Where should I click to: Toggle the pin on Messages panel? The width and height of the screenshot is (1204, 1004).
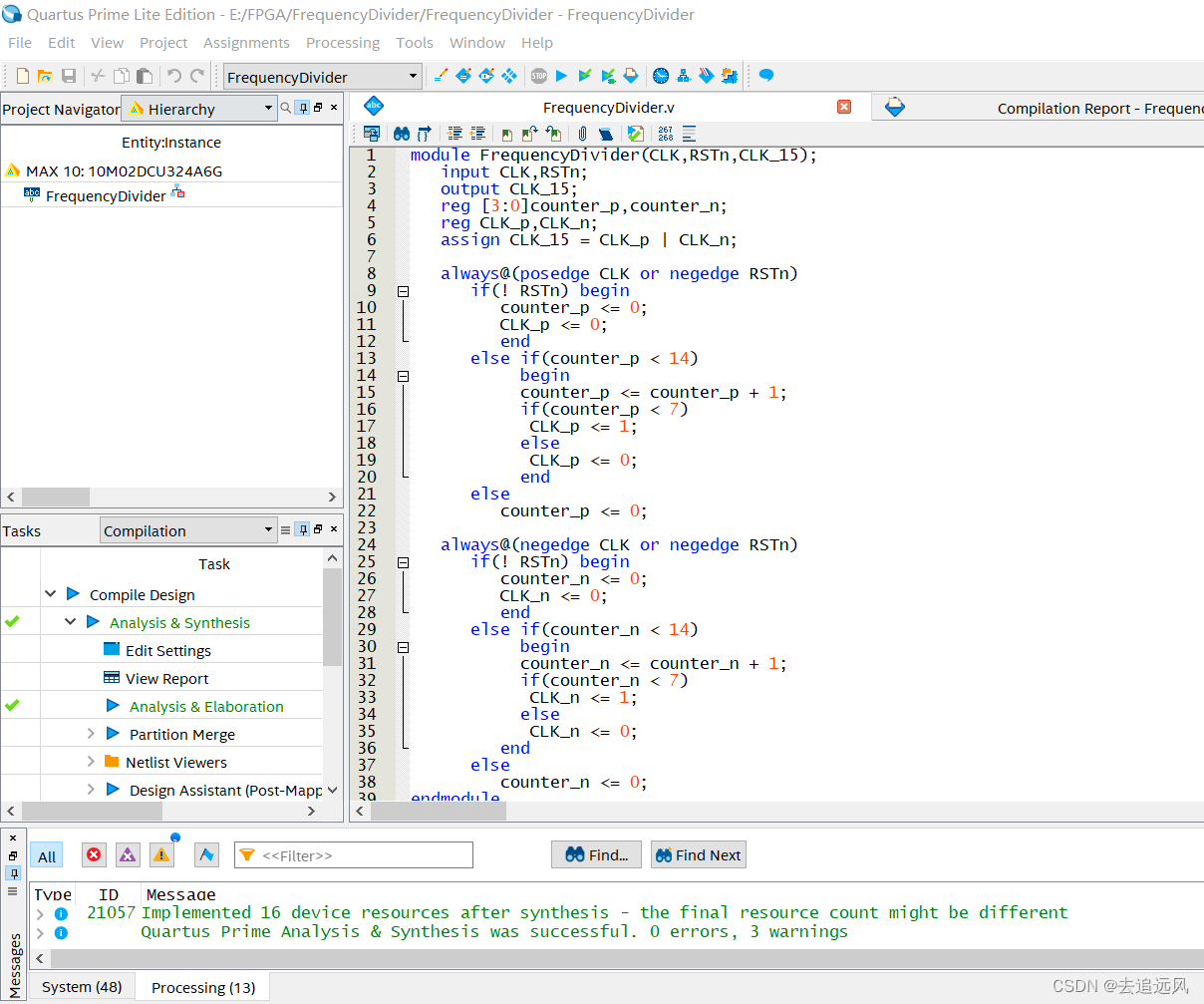[13, 873]
